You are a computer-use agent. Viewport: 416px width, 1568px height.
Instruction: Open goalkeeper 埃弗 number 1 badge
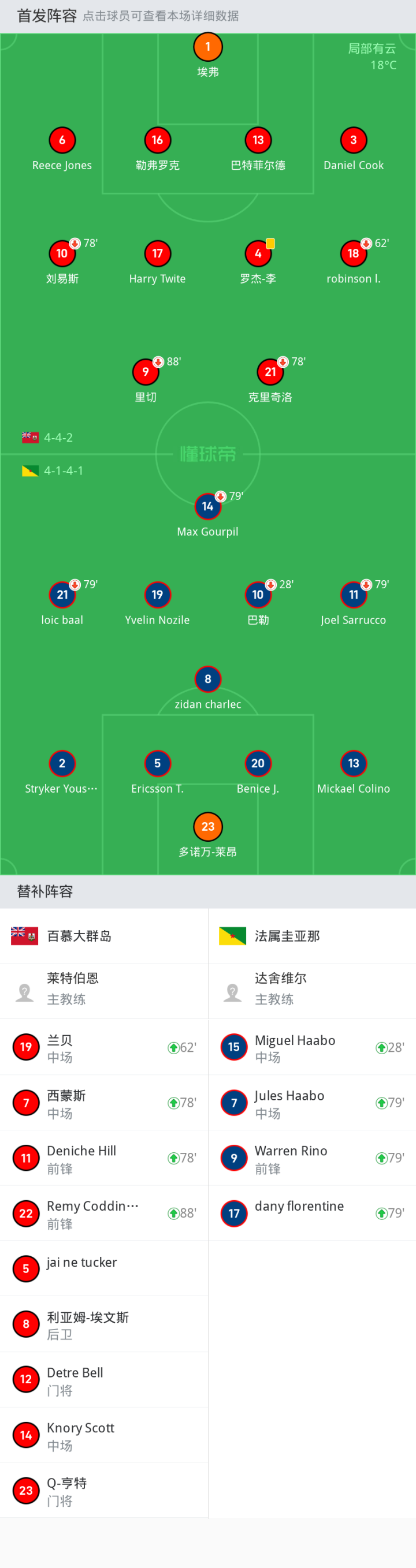pyautogui.click(x=207, y=47)
